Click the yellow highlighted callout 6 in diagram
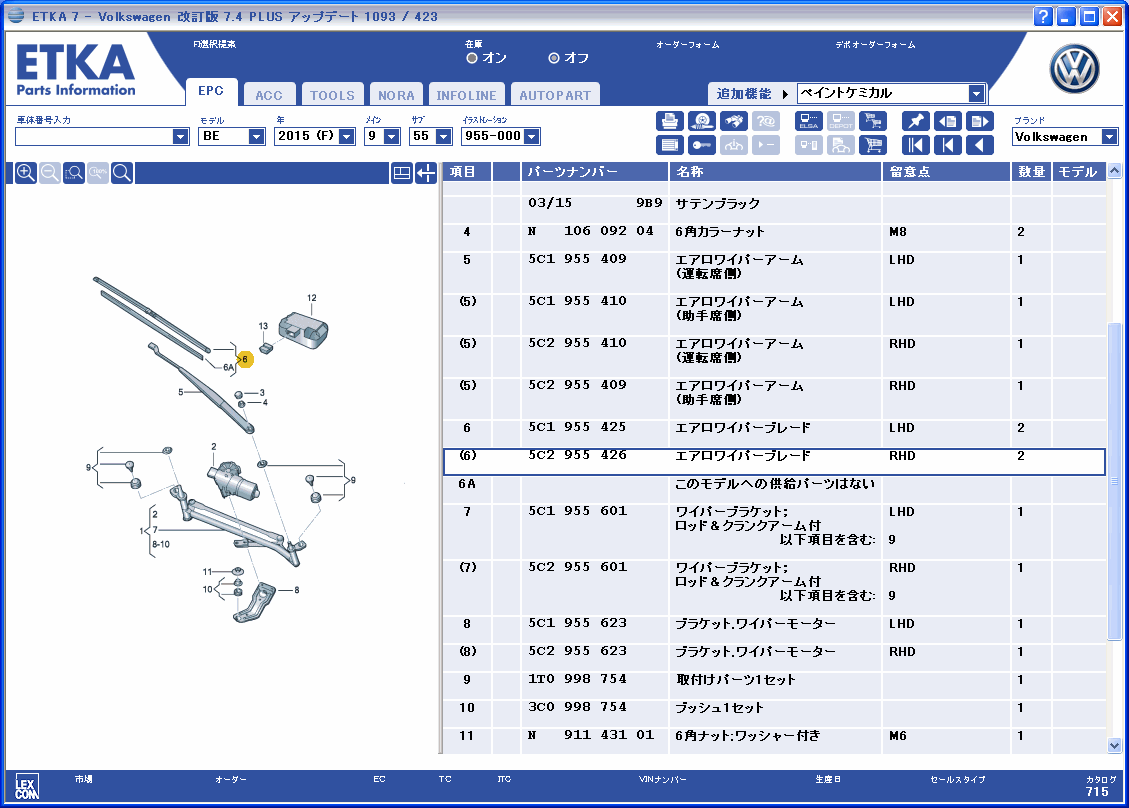 (246, 359)
